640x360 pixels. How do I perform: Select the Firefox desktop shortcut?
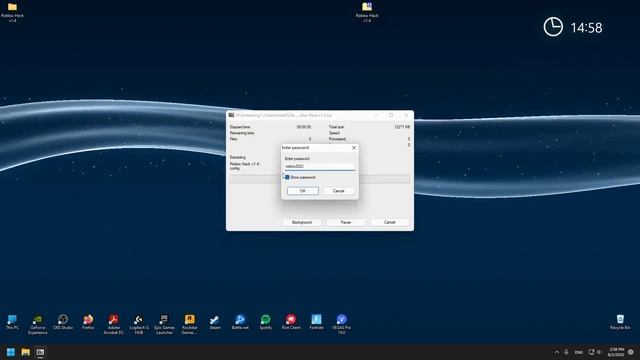88,322
